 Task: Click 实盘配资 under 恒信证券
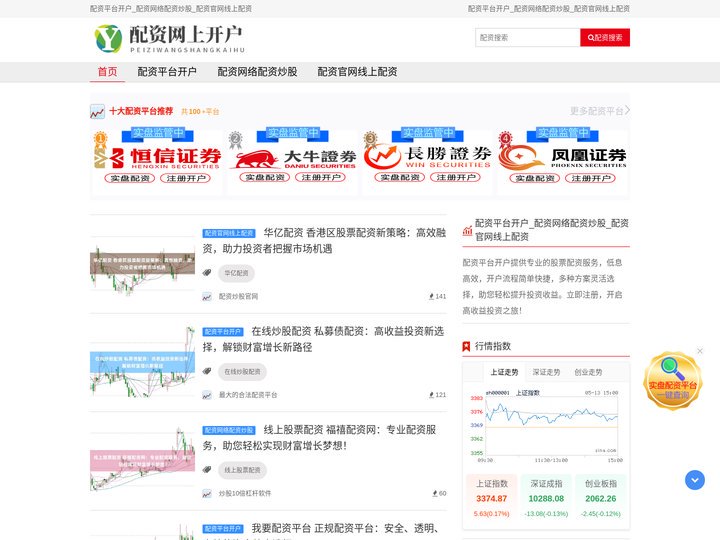point(130,178)
